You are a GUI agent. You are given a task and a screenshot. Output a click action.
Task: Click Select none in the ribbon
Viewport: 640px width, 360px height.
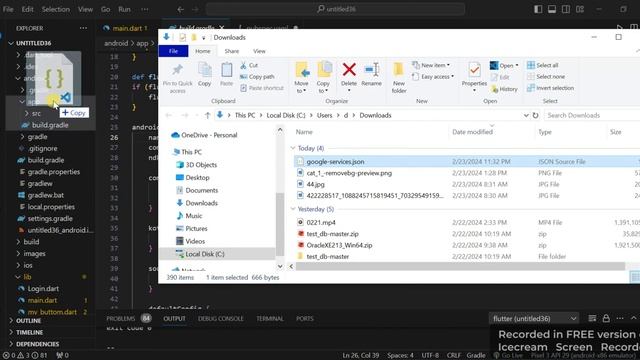pos(546,77)
